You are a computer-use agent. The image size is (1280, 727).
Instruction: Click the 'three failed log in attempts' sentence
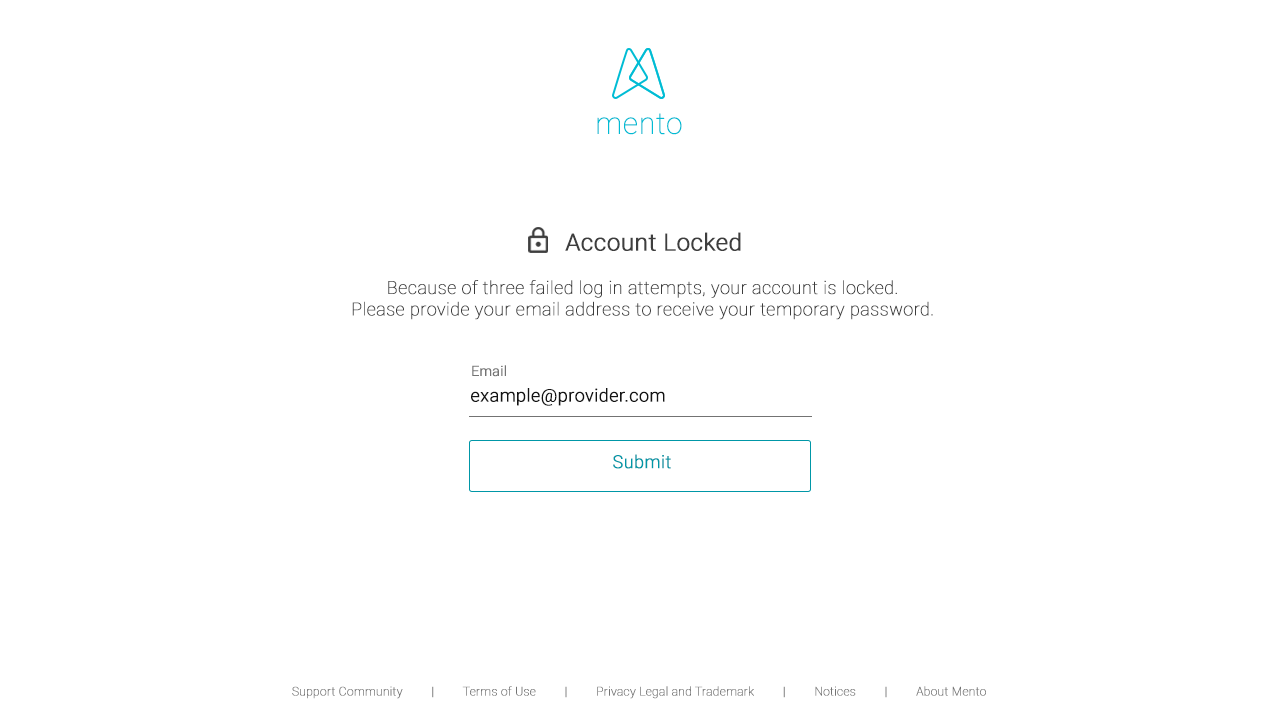pos(642,288)
